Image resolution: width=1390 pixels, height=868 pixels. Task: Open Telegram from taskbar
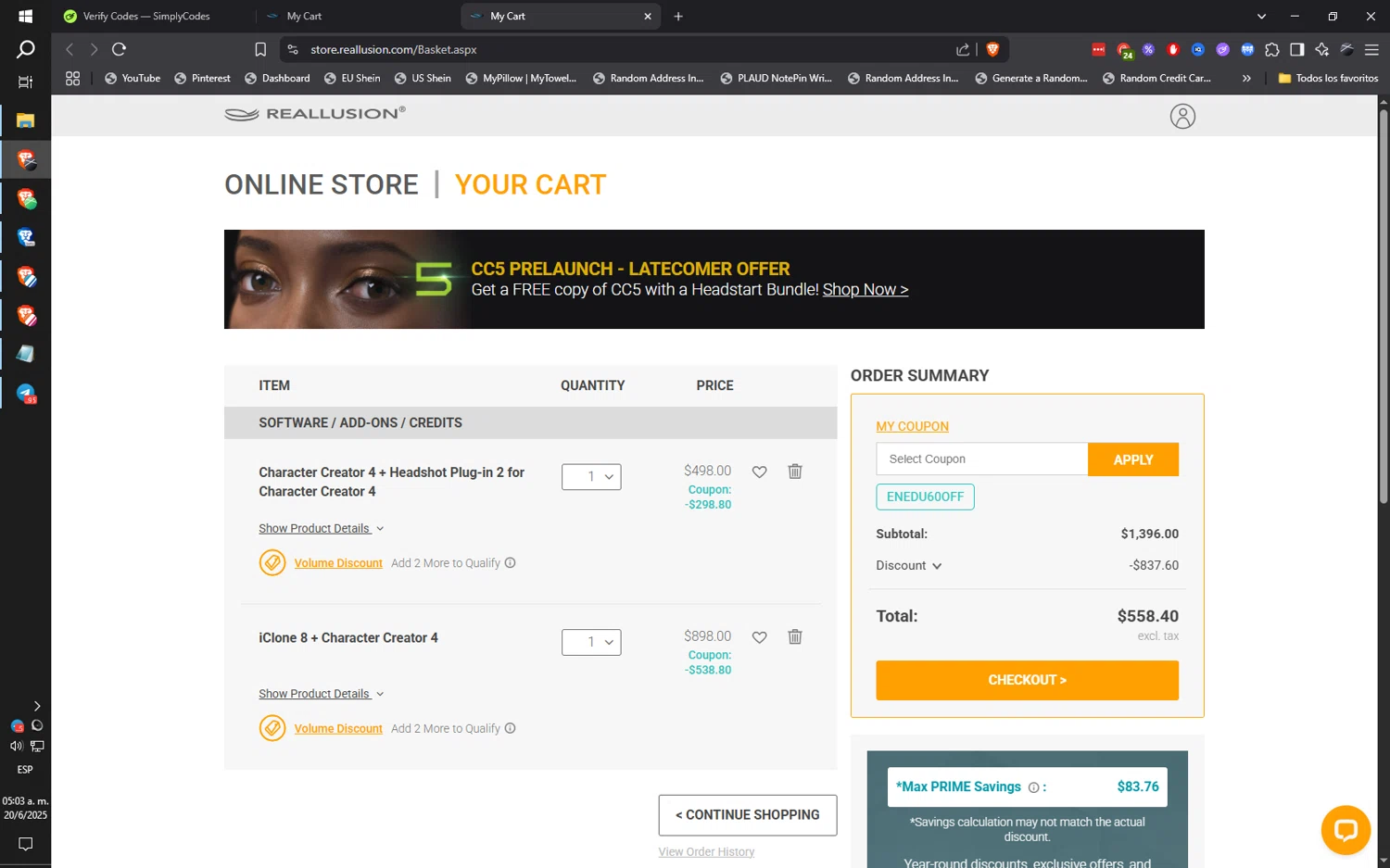point(26,394)
